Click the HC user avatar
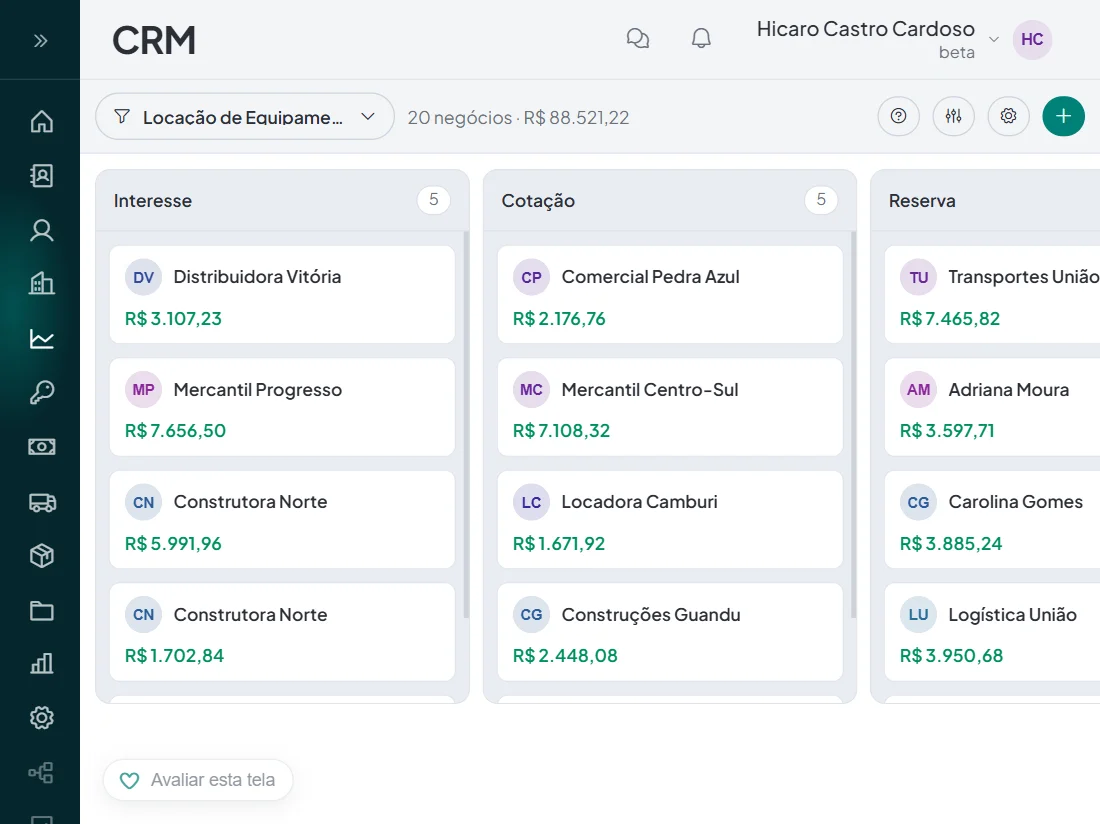 pos(1032,39)
